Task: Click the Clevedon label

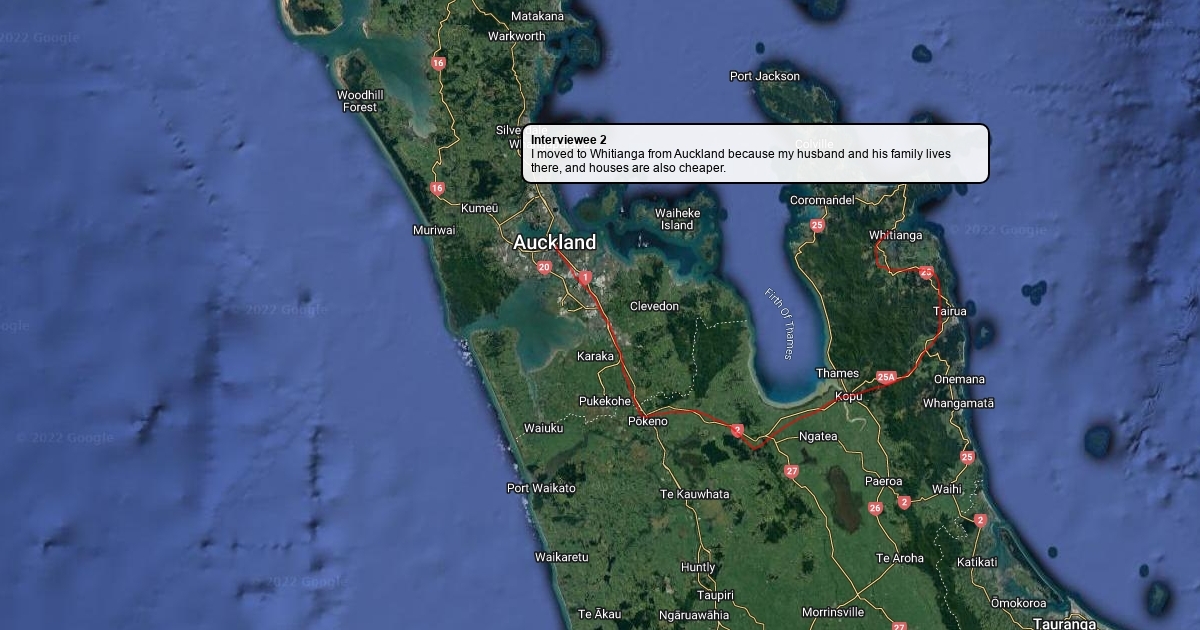Action: pyautogui.click(x=654, y=306)
